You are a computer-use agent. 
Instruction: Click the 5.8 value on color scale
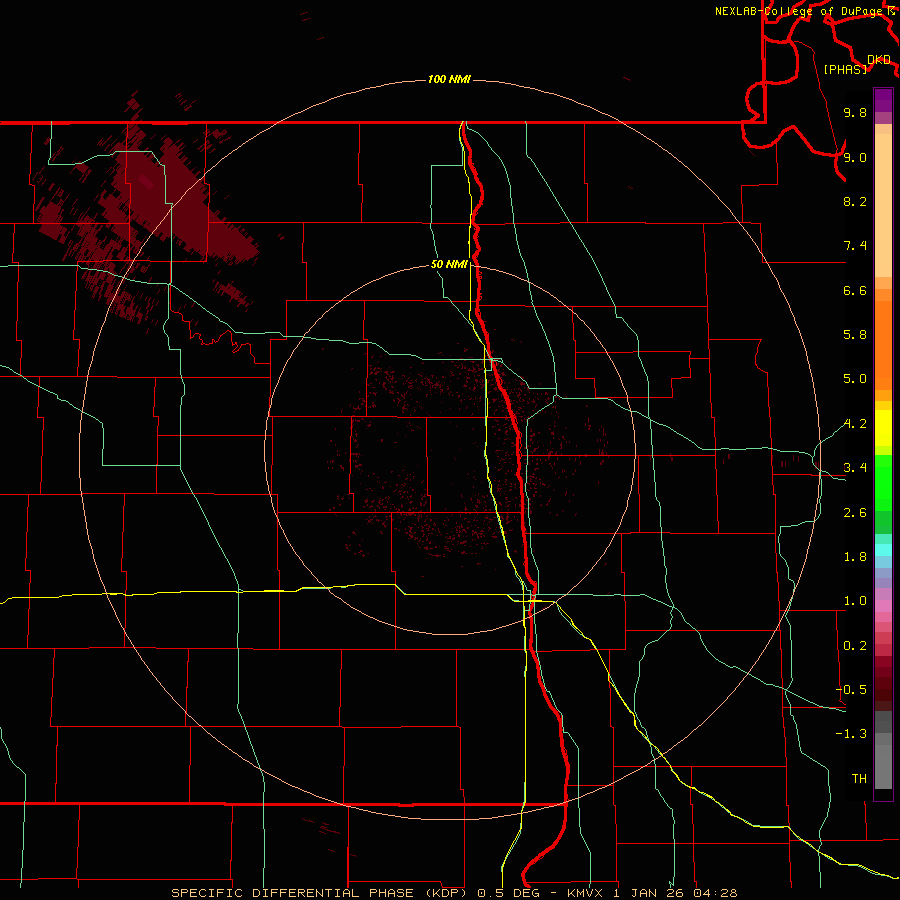855,335
